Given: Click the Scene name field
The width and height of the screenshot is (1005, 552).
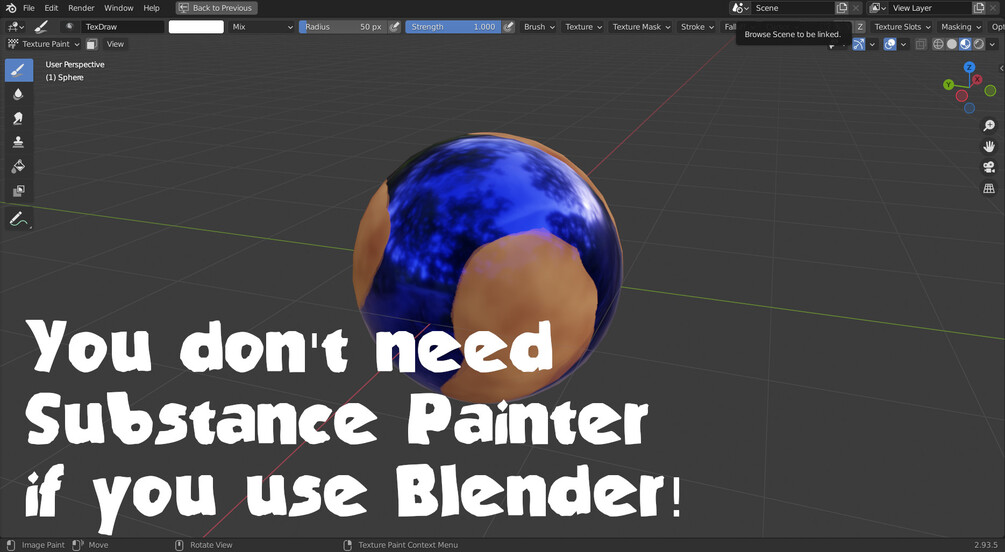Looking at the screenshot, I should point(793,8).
